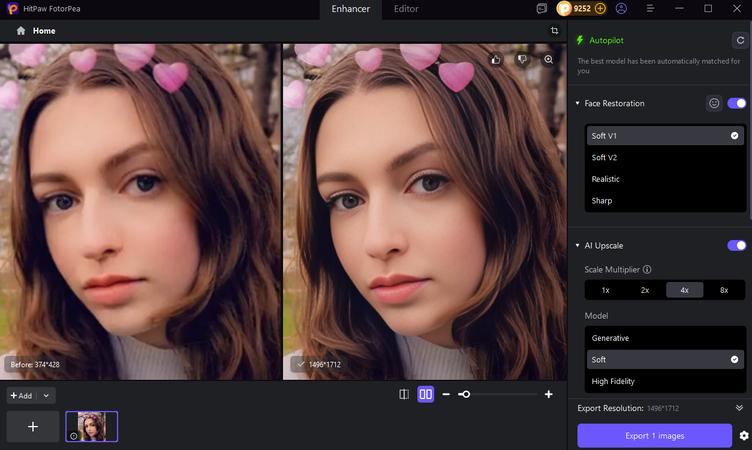This screenshot has width=752, height=450.
Task: Open the user account profile icon
Action: (621, 9)
